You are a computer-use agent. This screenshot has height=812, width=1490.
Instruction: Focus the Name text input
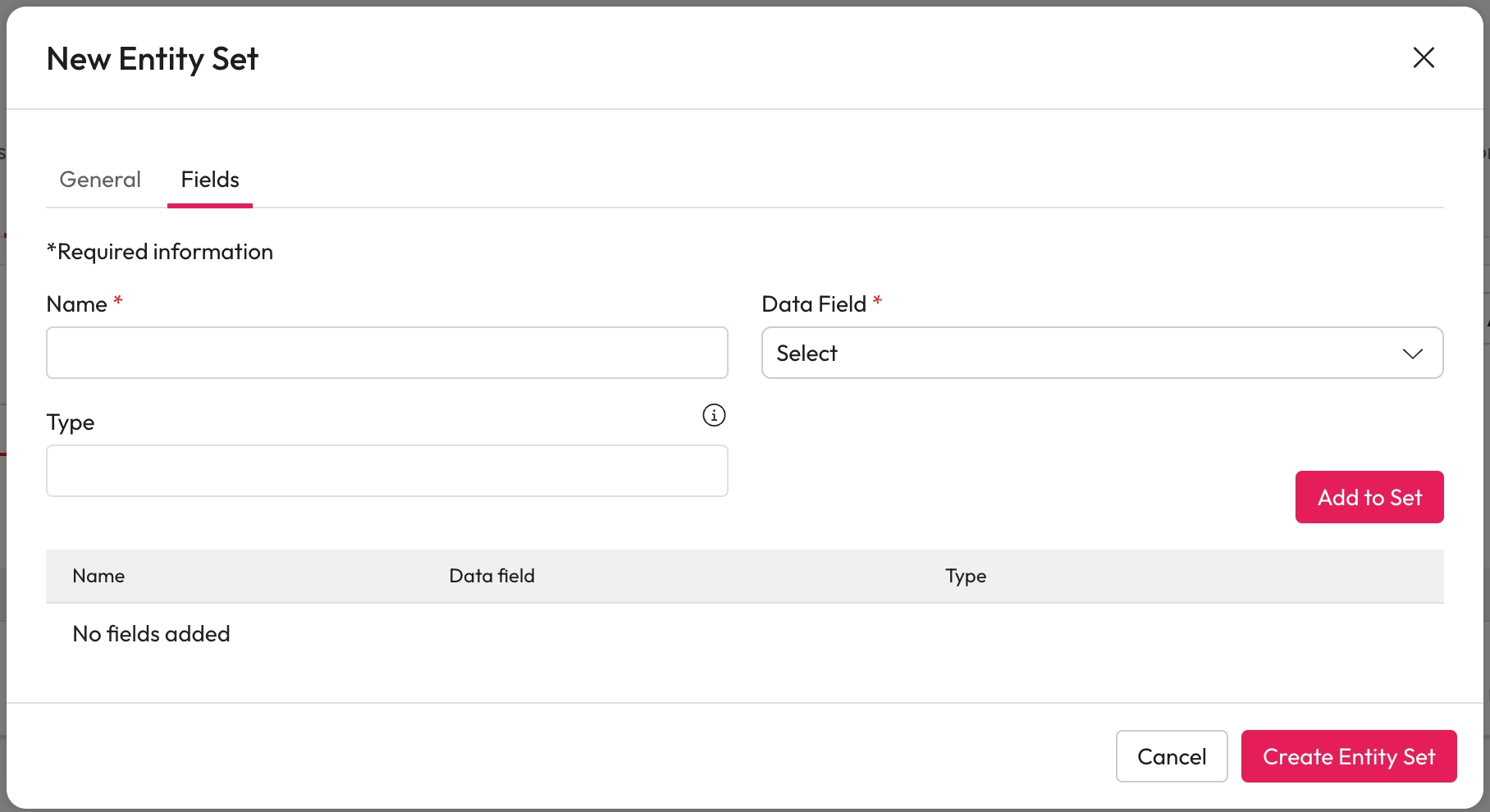[387, 353]
